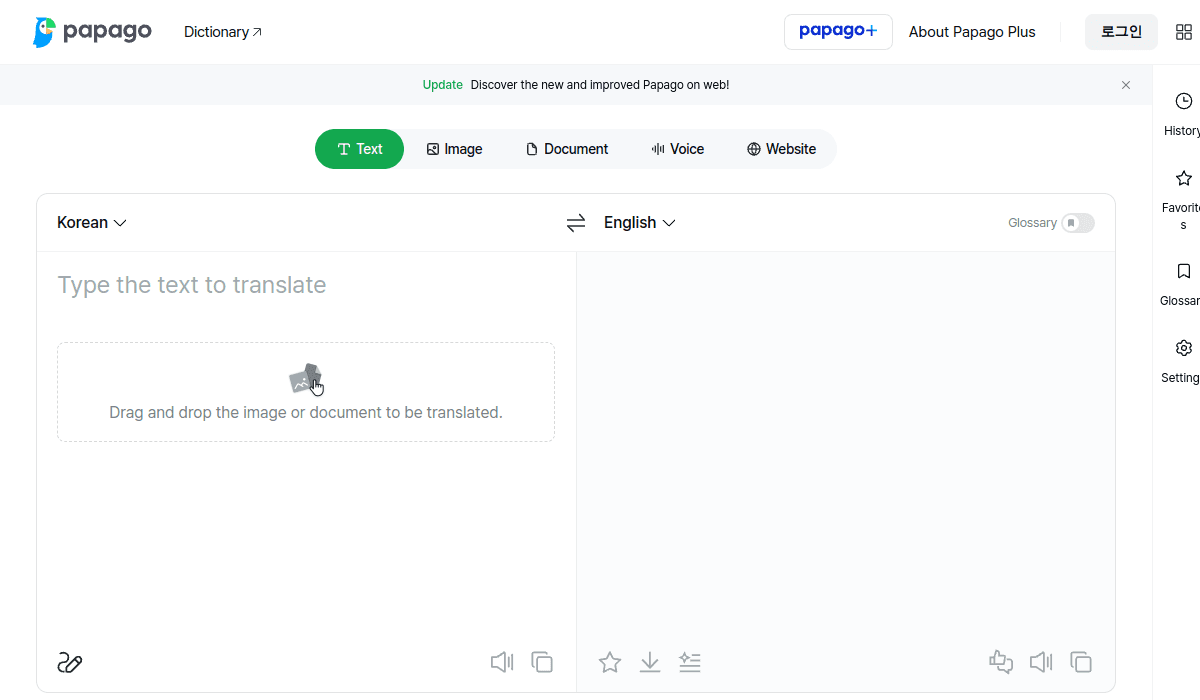Rate translation with thumbs icon
The image size is (1200, 700).
click(1001, 662)
